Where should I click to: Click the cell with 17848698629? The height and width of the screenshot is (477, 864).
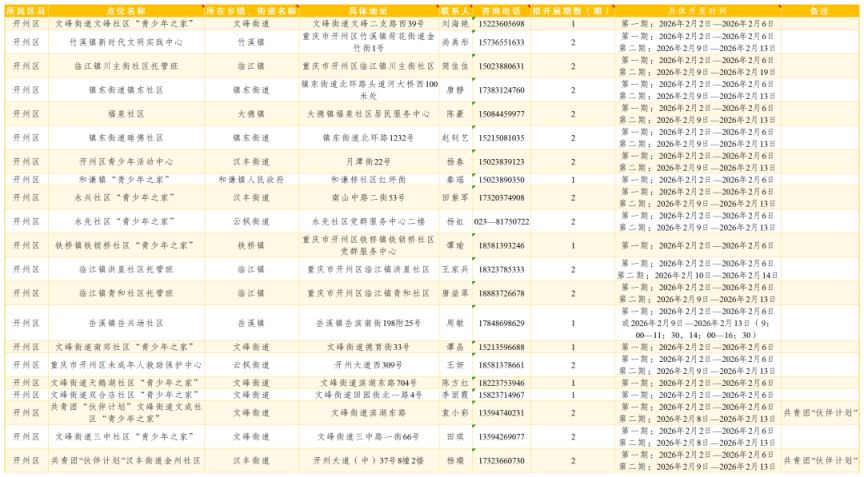click(x=501, y=323)
